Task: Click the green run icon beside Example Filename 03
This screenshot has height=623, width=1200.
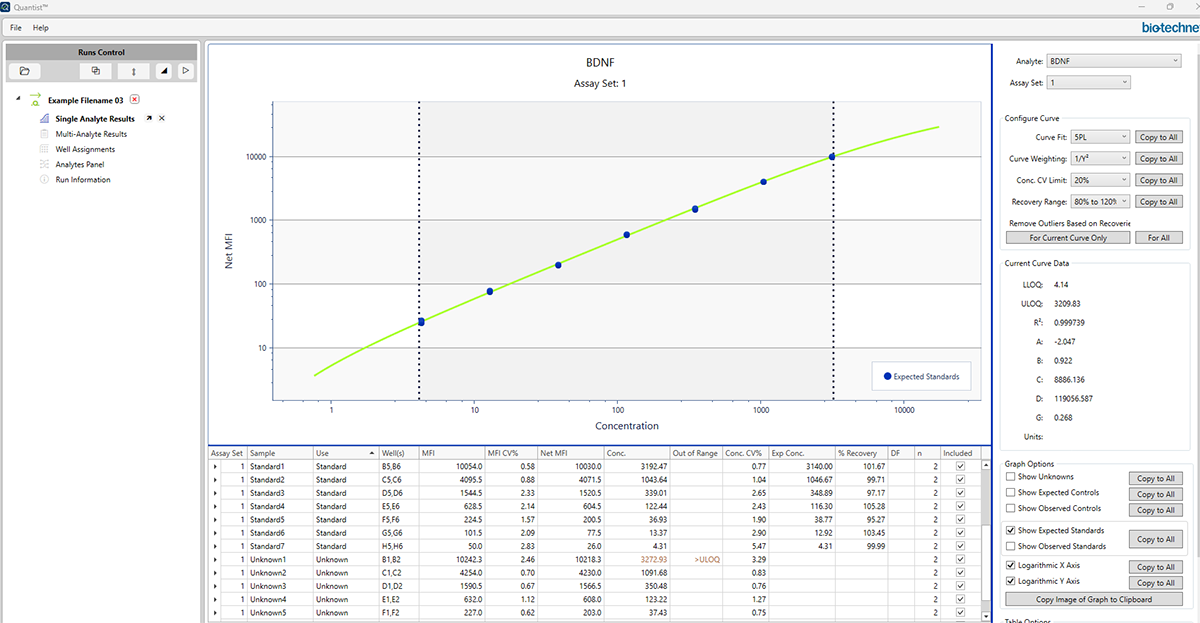Action: [36, 100]
